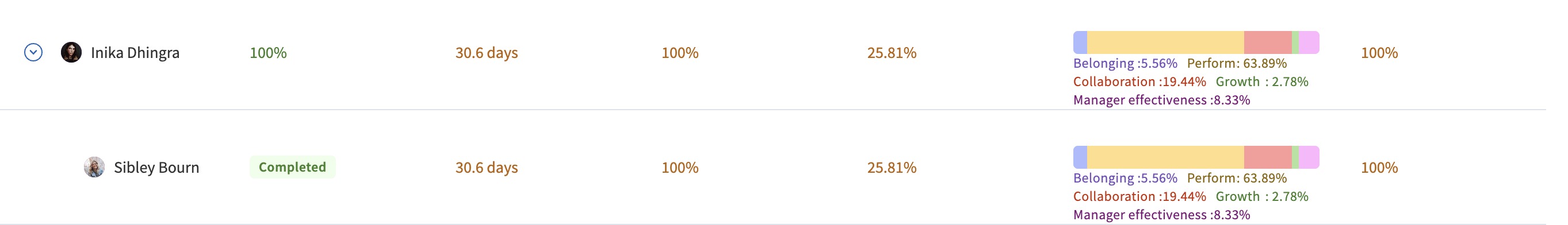The width and height of the screenshot is (1568, 225).
Task: Select Sibley's pink Manager effectiveness bar segment
Action: coord(1309,157)
